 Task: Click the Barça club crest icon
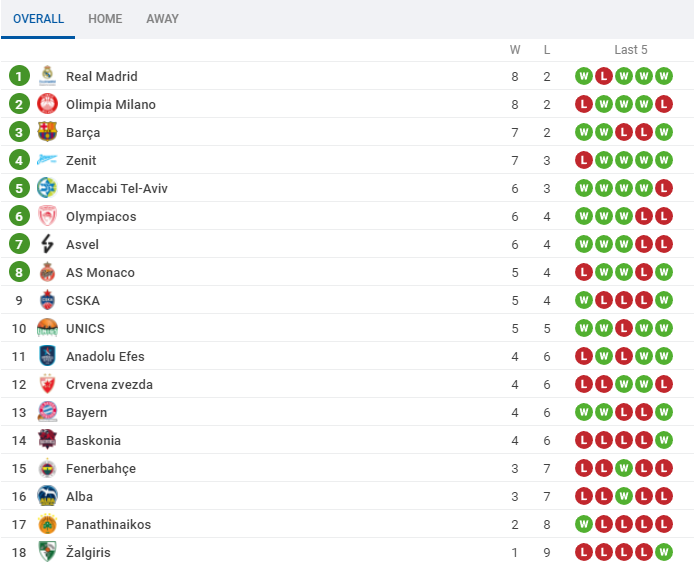click(x=47, y=132)
